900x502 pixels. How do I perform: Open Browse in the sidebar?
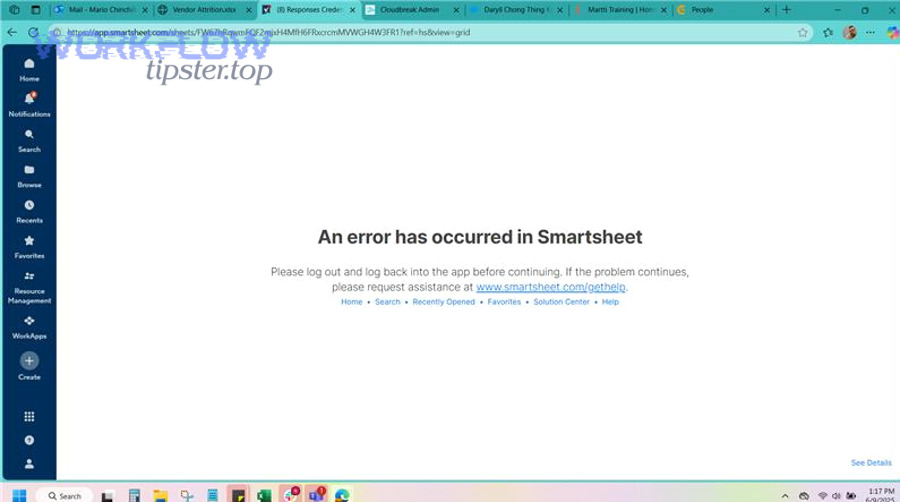click(29, 176)
